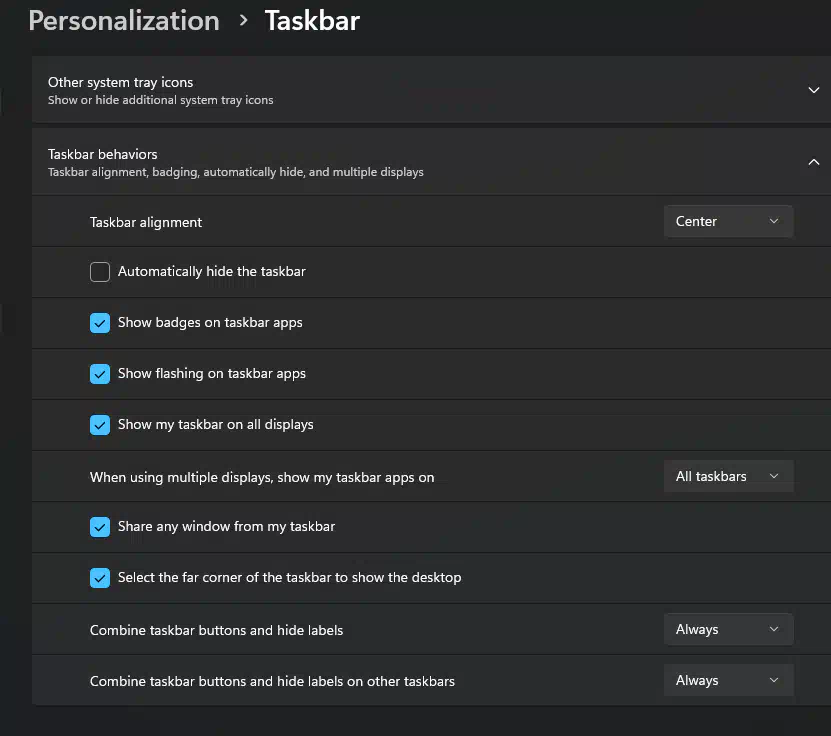This screenshot has width=831, height=736.
Task: Uncheck Show my taskbar on all displays
Action: (100, 425)
